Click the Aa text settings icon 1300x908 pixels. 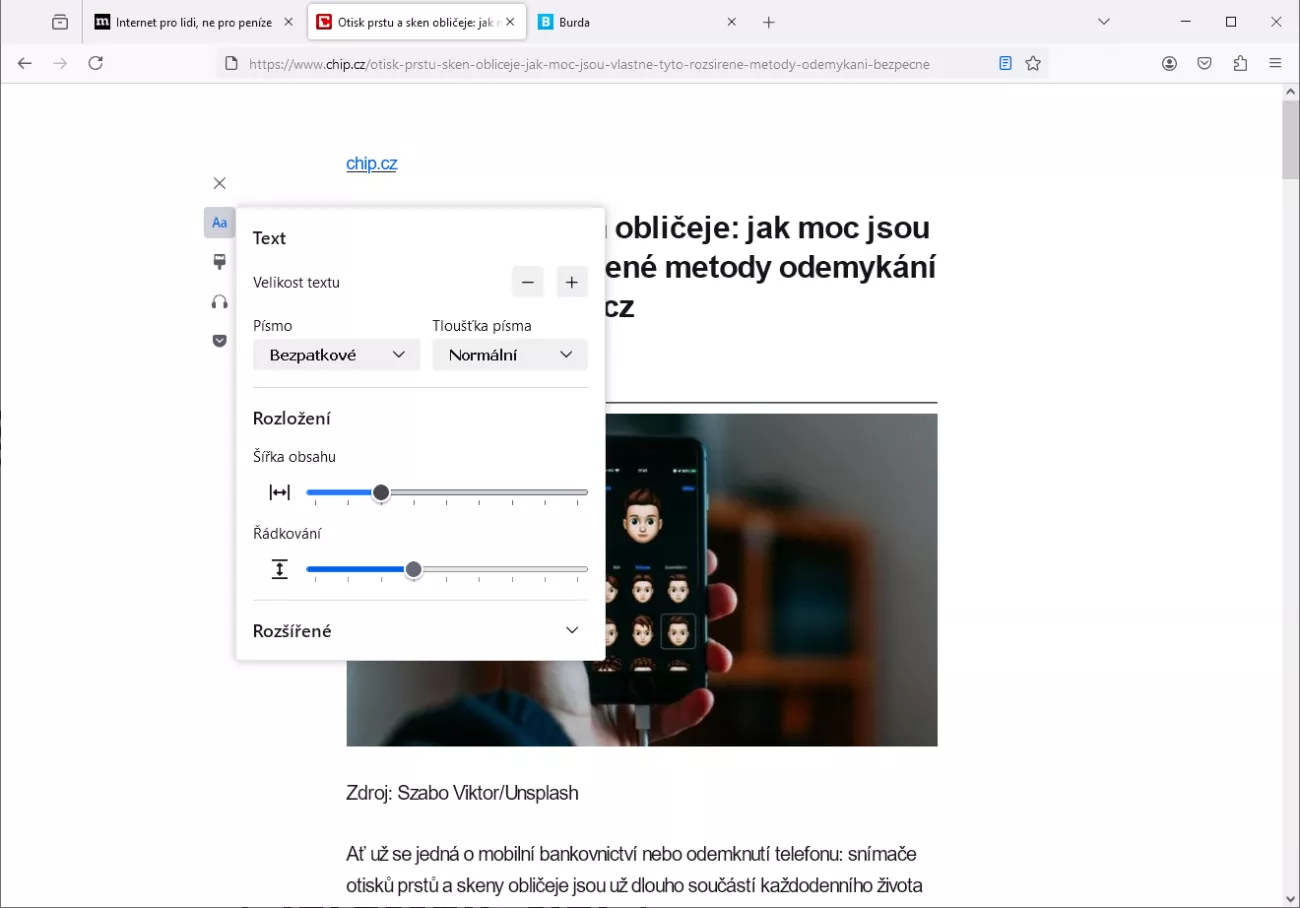tap(219, 222)
